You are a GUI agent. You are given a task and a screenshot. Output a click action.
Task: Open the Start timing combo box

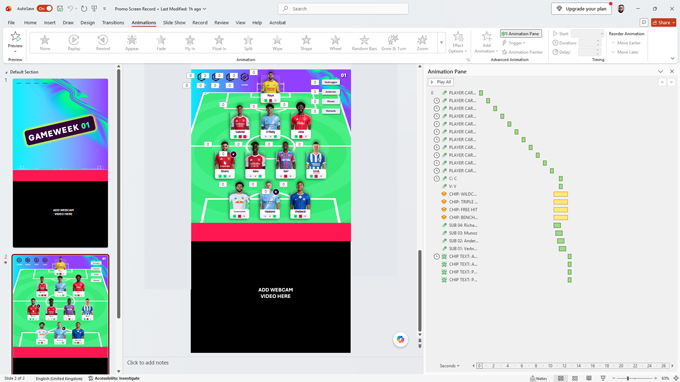(587, 33)
